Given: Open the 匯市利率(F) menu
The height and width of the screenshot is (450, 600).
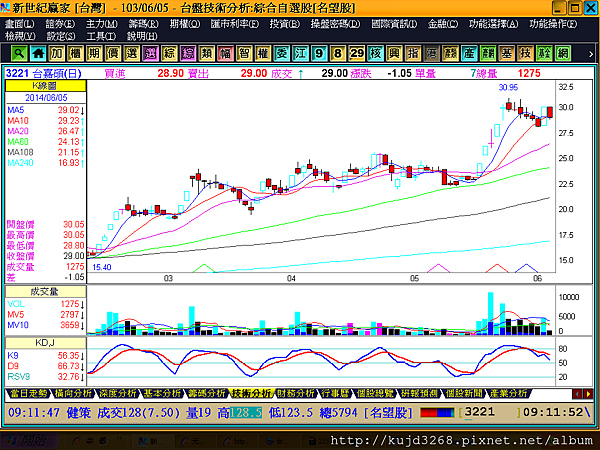Looking at the screenshot, I should [x=235, y=24].
